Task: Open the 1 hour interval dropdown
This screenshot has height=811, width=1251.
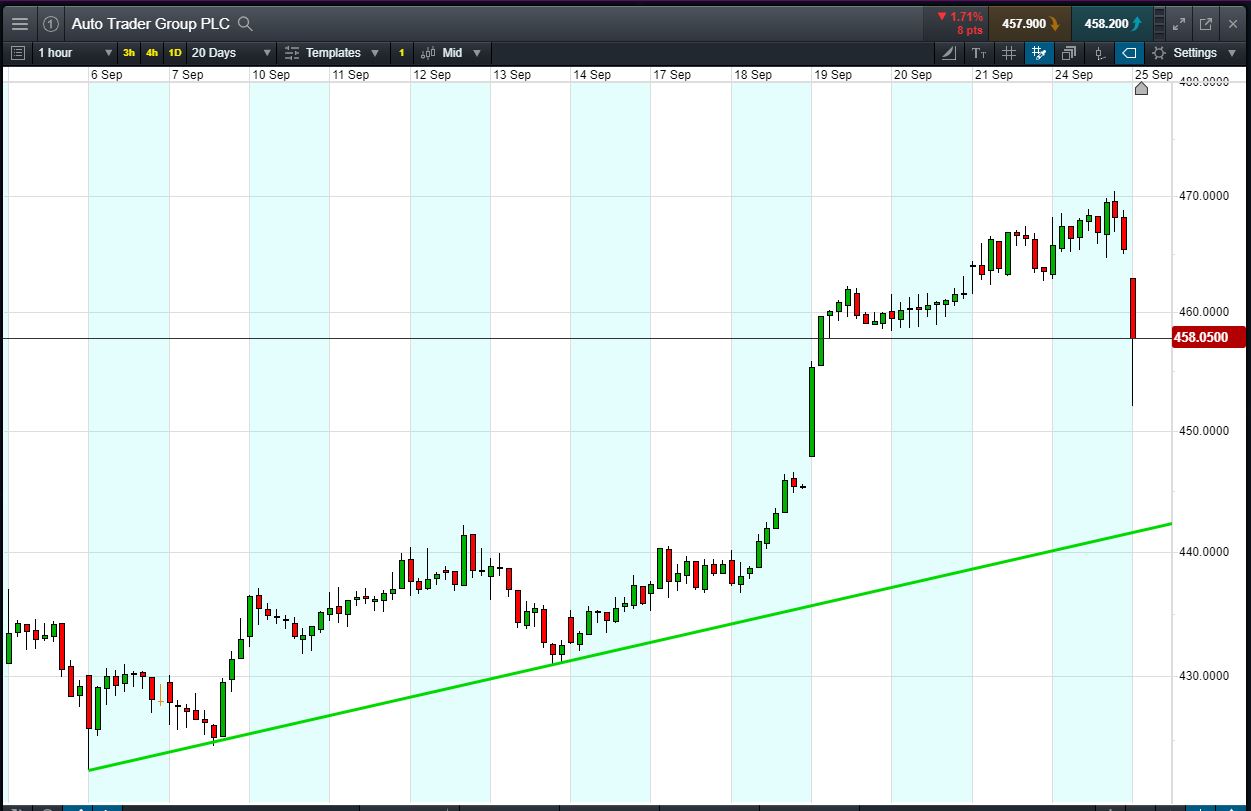Action: click(x=76, y=52)
